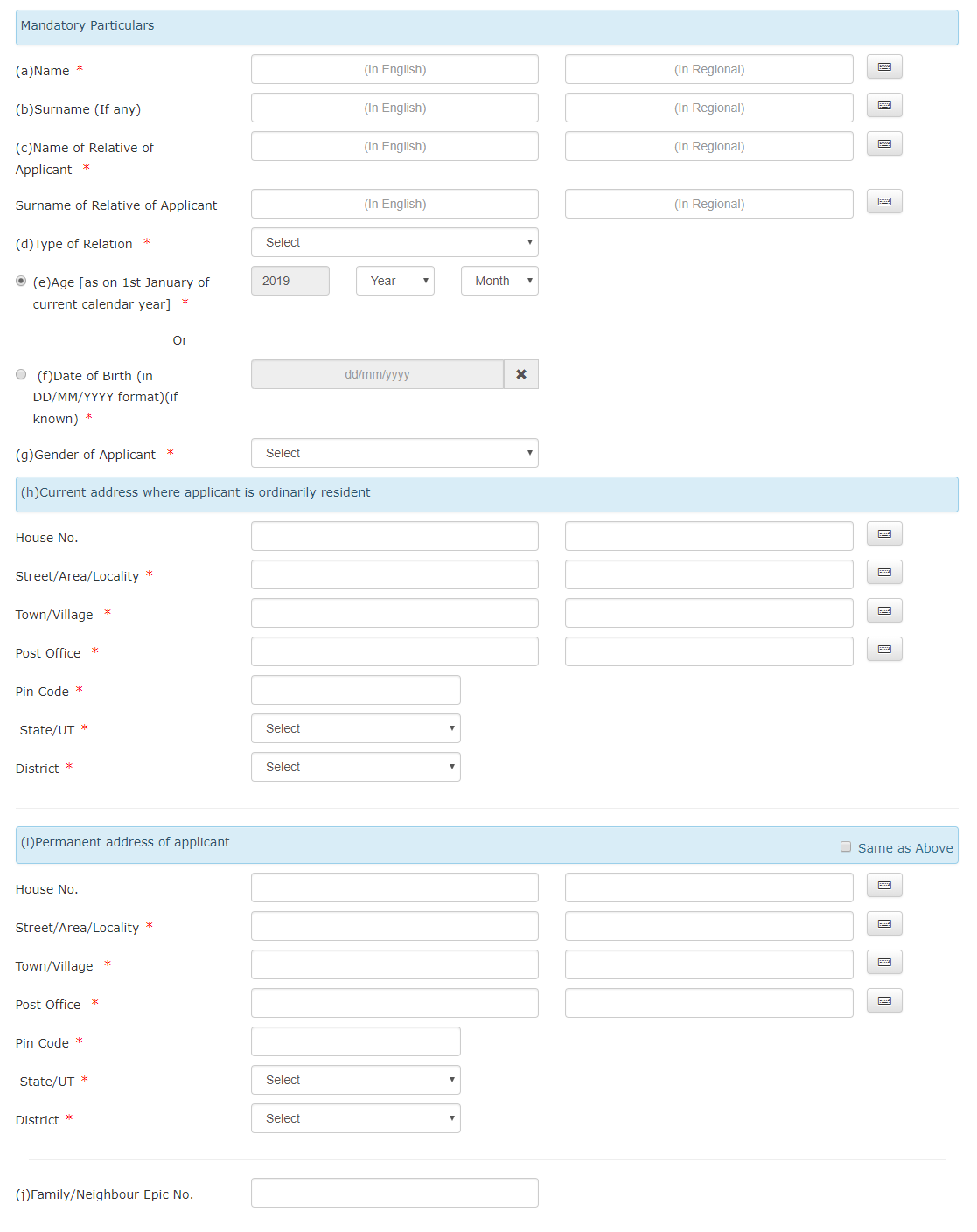
Task: Click keyboard icon beside permanent Town/Village field
Action: pyautogui.click(x=883, y=962)
